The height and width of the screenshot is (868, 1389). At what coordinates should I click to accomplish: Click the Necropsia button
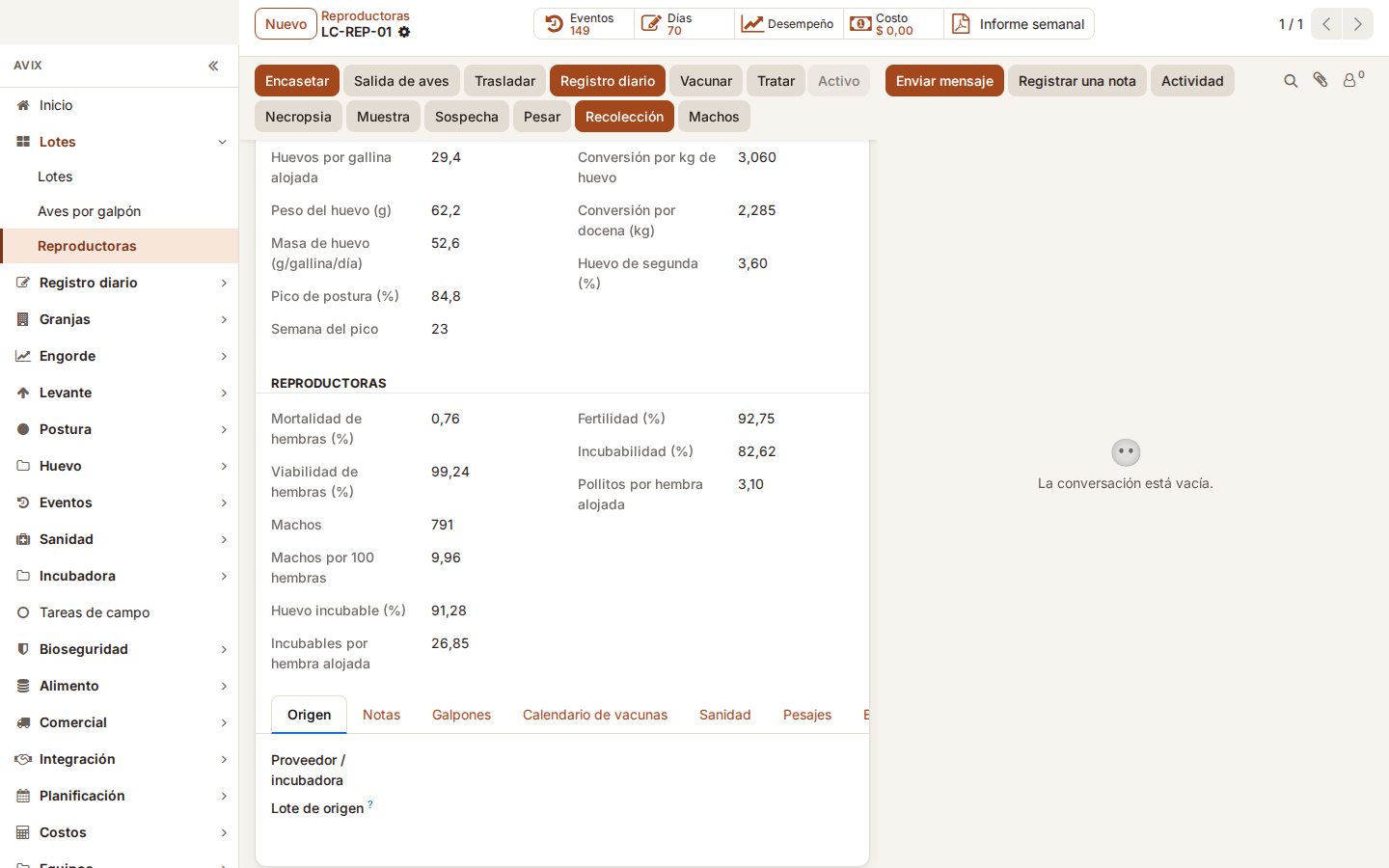tap(298, 117)
